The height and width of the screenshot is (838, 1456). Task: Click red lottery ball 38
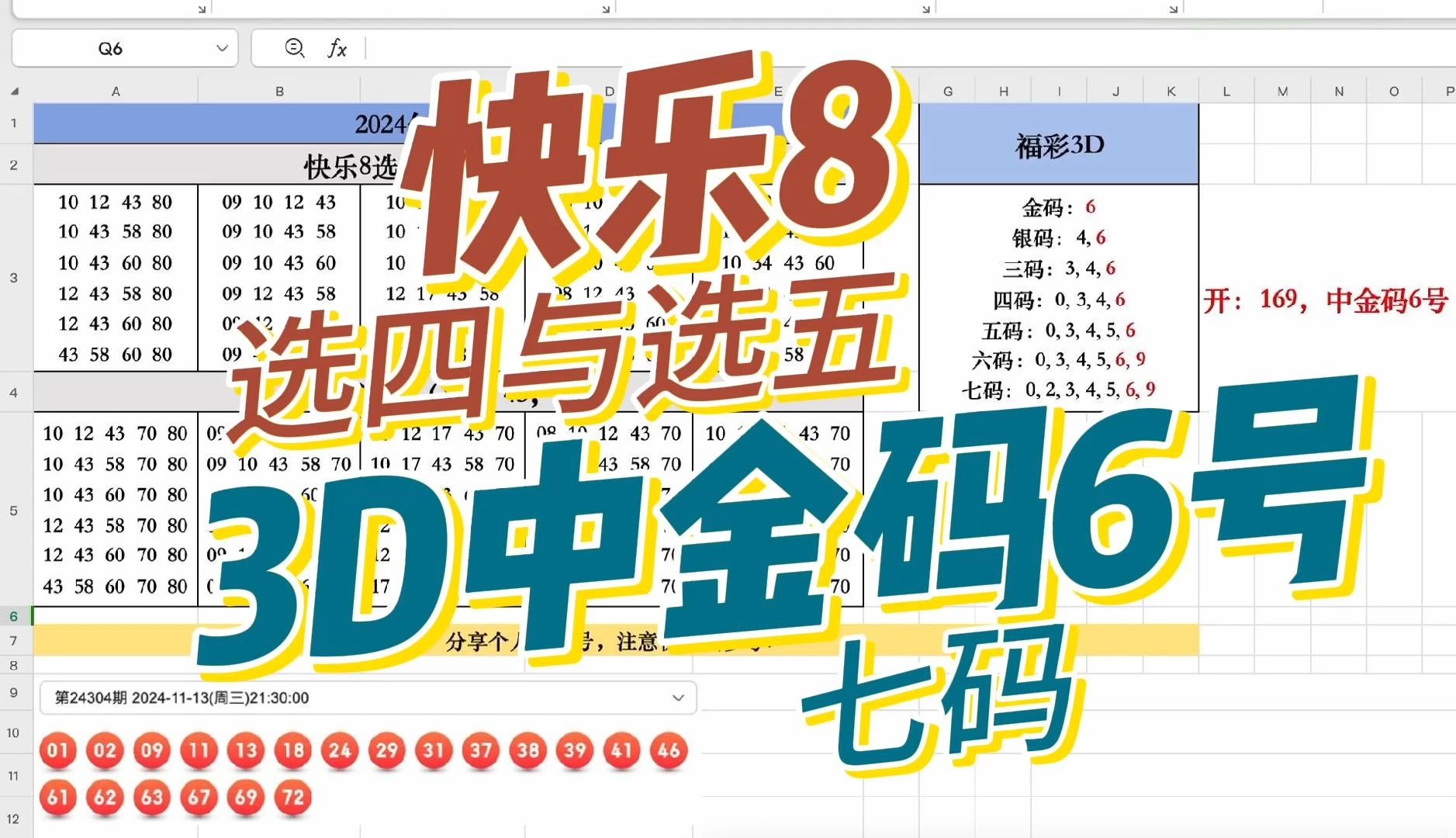(528, 750)
